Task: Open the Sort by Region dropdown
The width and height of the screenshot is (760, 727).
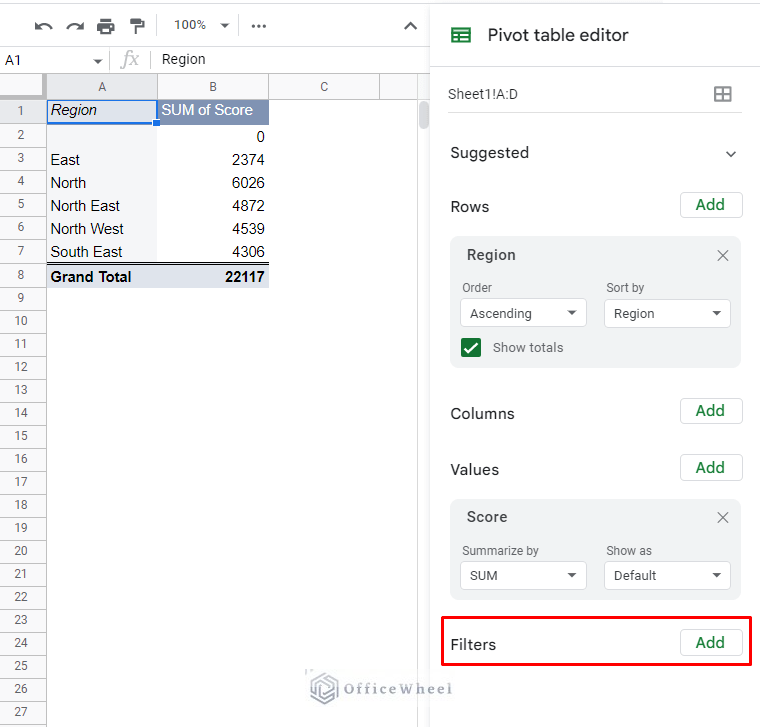Action: point(667,313)
